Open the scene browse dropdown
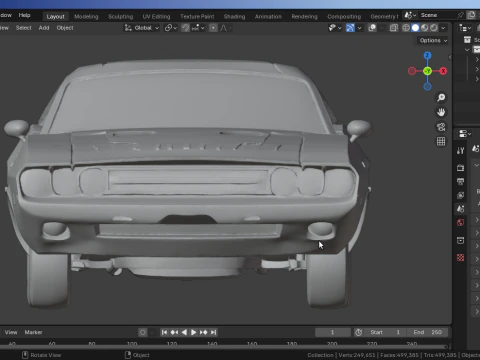This screenshot has height=360, width=480. [x=410, y=15]
